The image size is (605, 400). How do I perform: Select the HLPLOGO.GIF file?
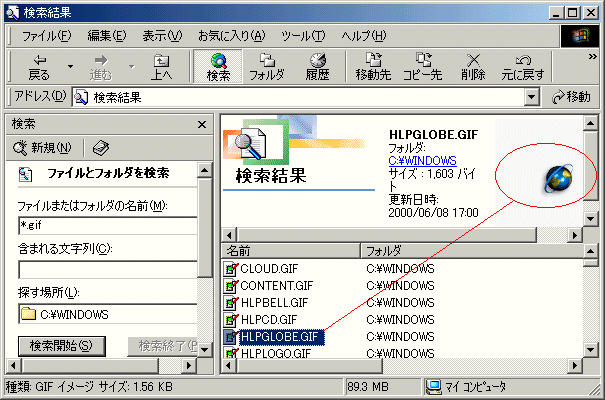point(275,353)
